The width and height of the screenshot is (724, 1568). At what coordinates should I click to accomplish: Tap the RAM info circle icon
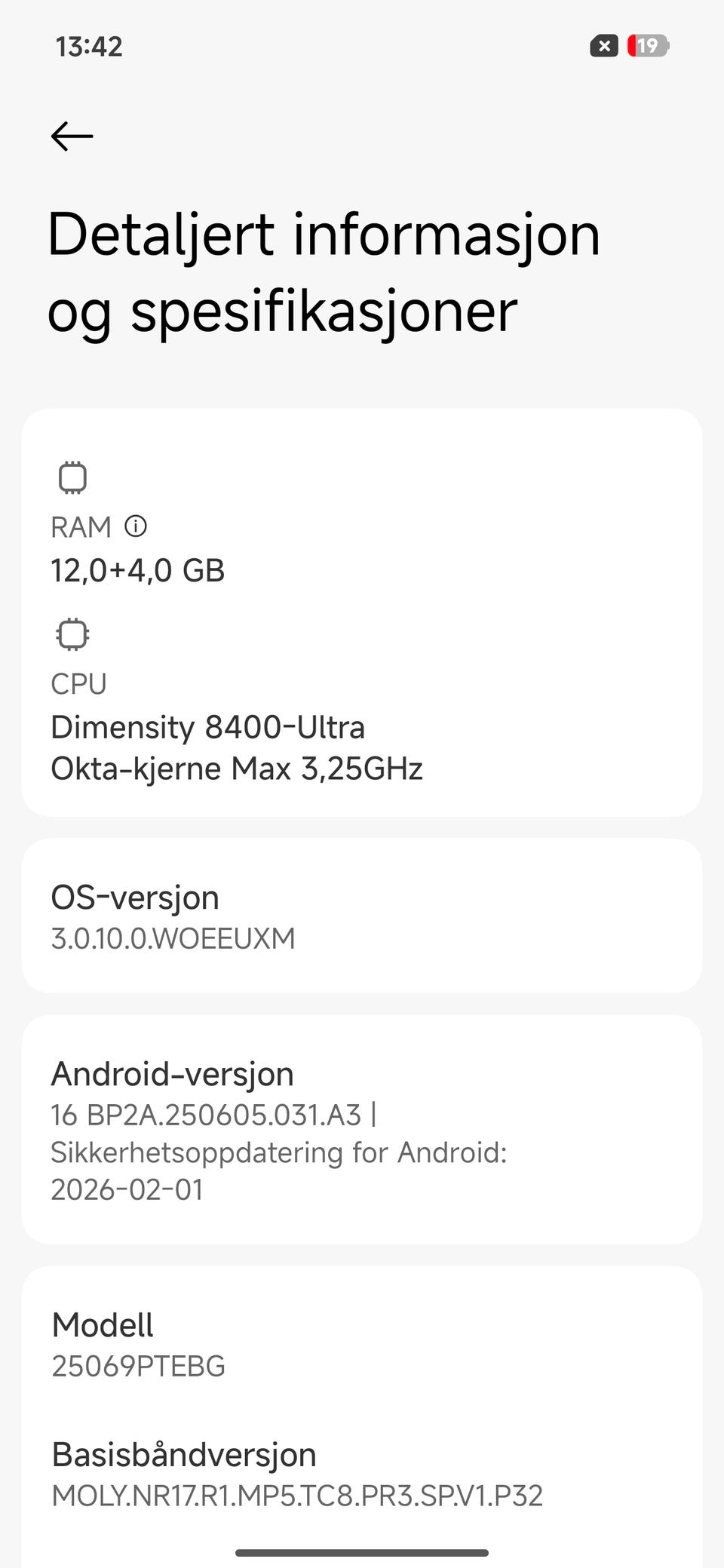tap(136, 526)
